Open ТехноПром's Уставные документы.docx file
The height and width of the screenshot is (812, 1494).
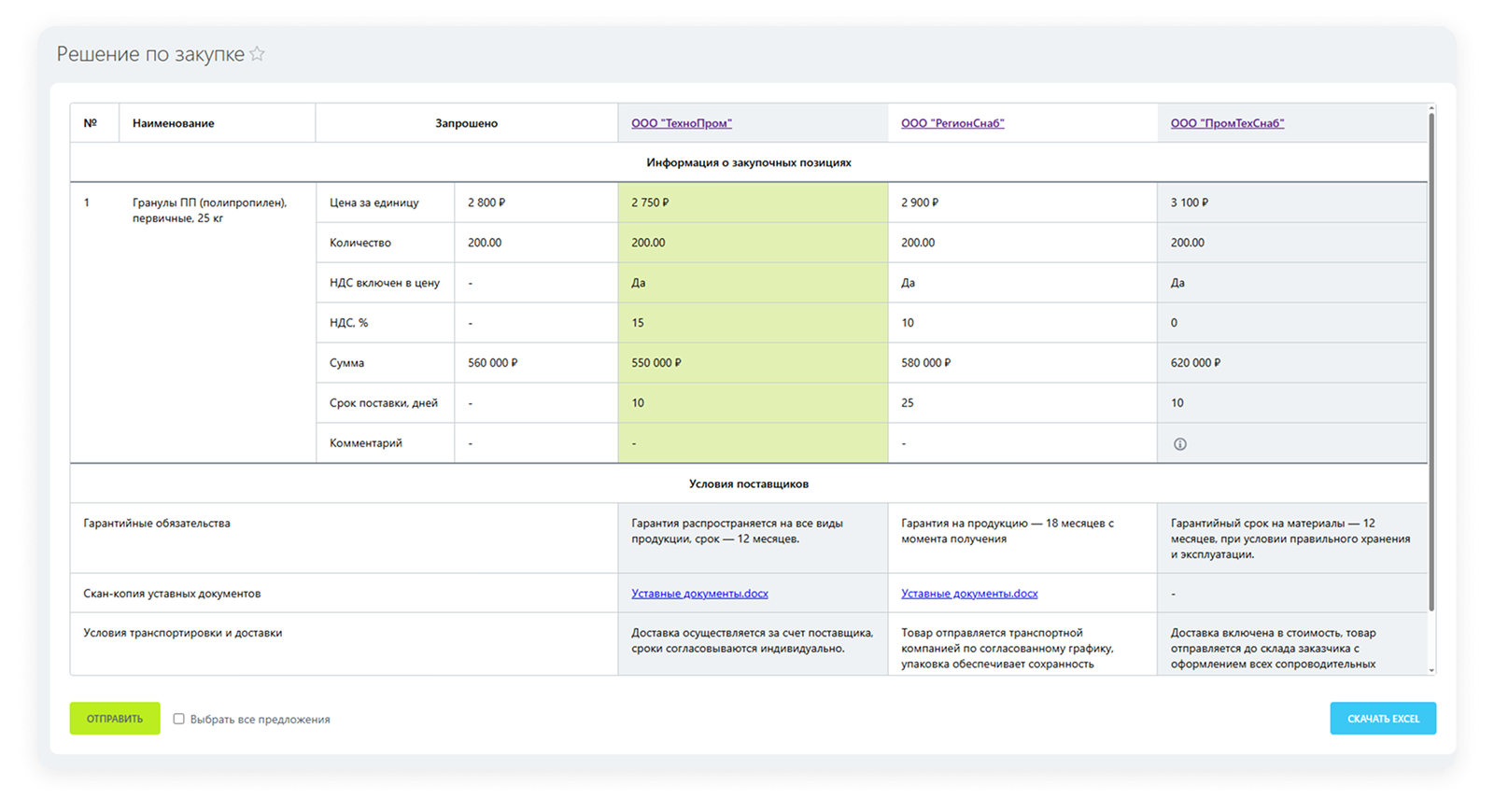click(x=699, y=594)
